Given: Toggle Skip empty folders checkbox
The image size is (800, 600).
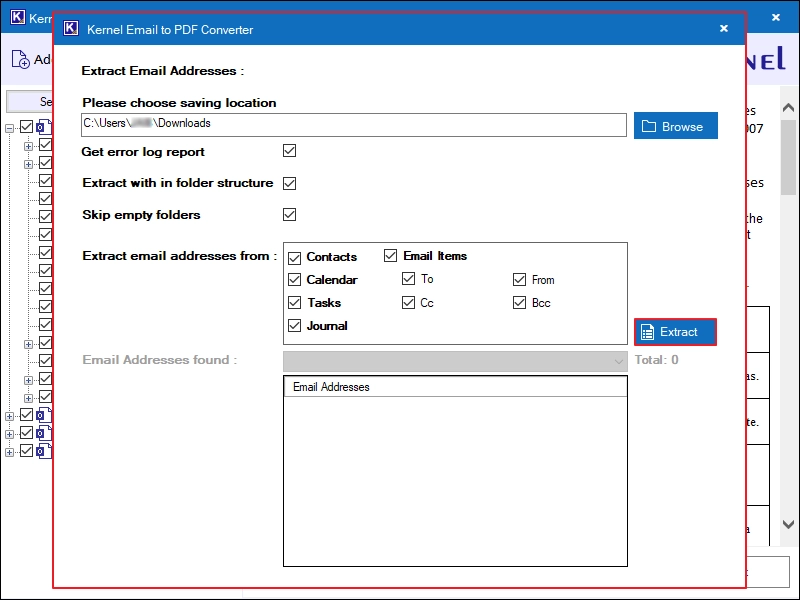Looking at the screenshot, I should click(x=289, y=214).
